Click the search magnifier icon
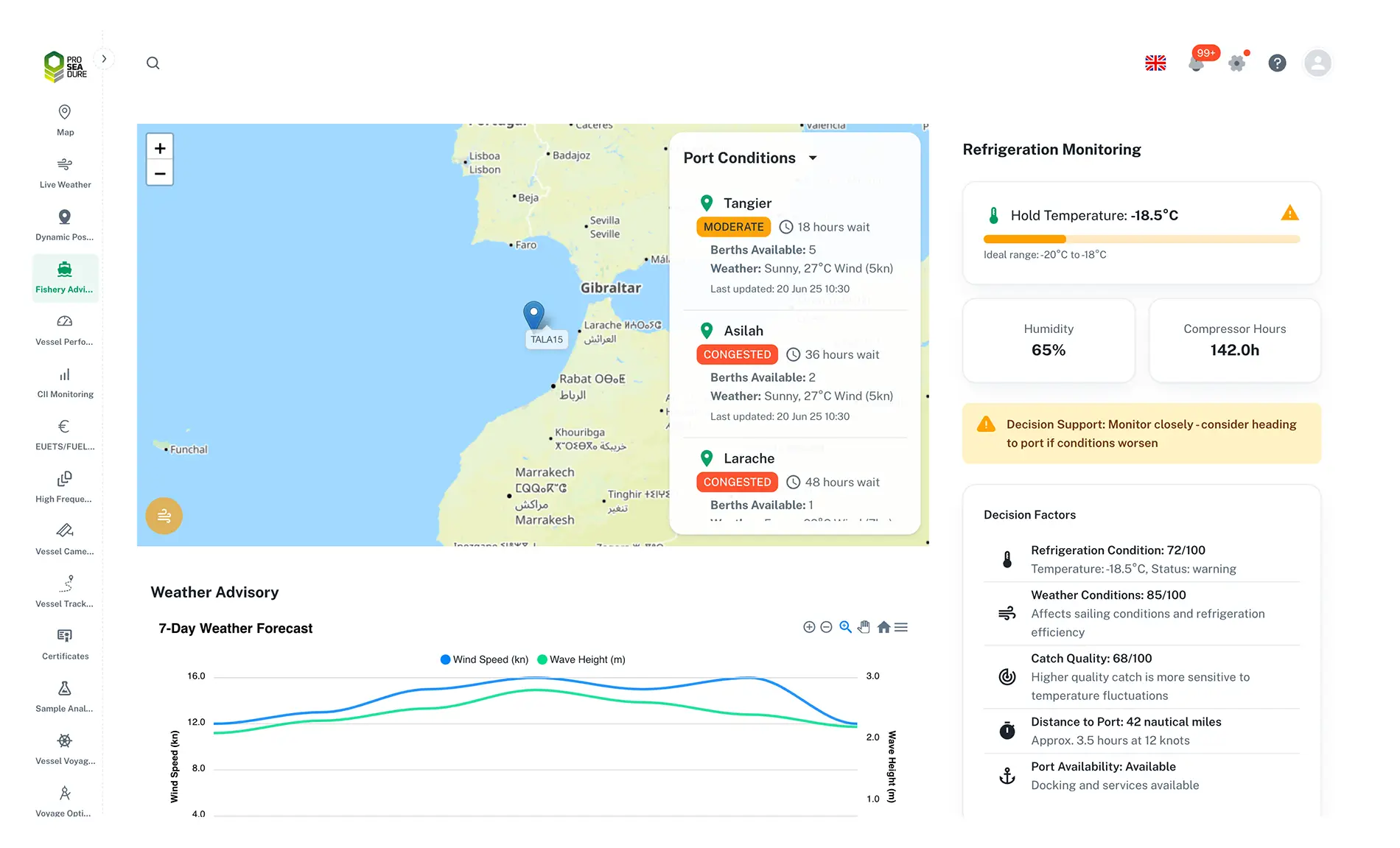Image resolution: width=1400 pixels, height=848 pixels. tap(153, 63)
